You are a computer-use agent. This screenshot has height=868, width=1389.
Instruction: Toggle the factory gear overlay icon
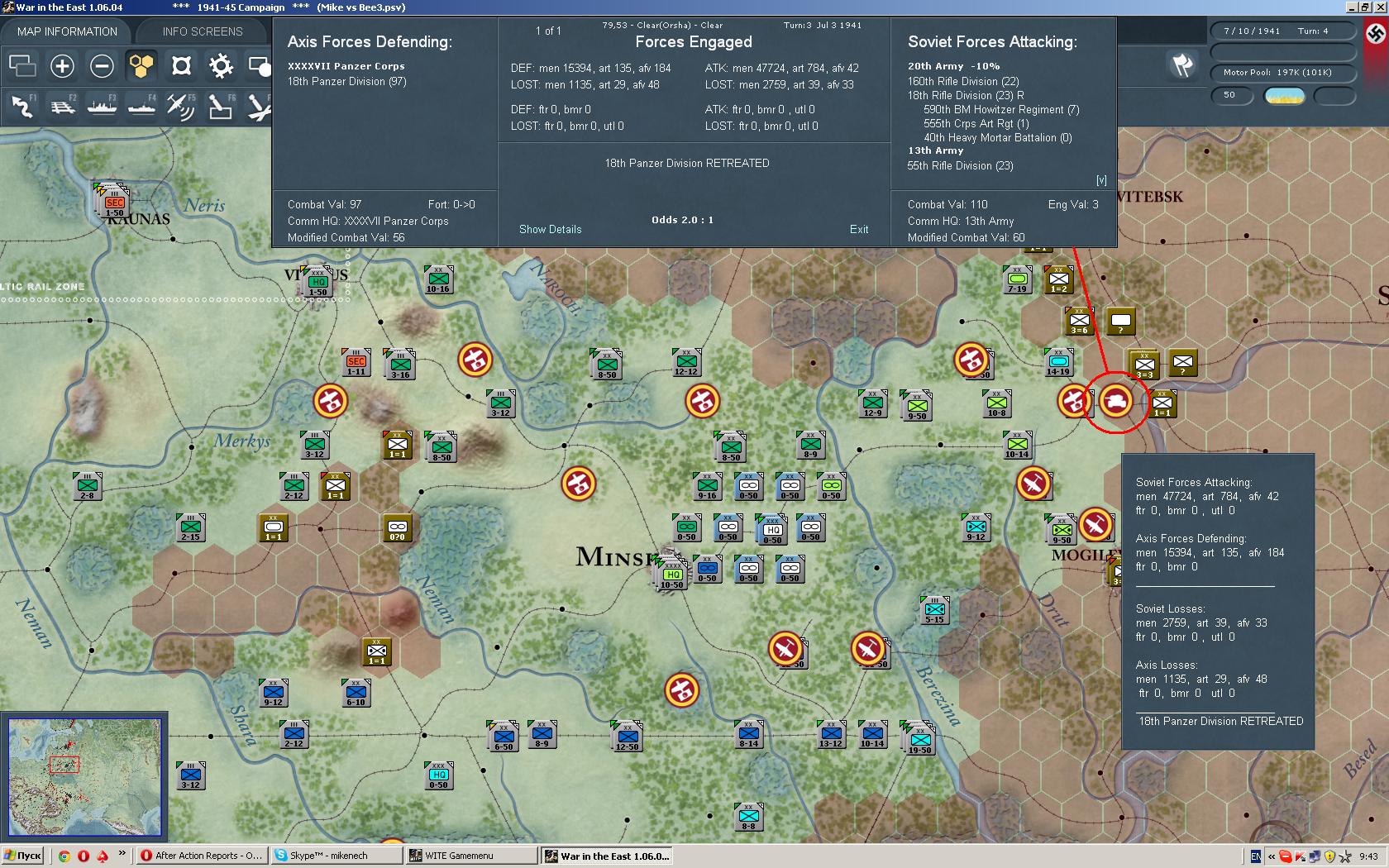221,65
